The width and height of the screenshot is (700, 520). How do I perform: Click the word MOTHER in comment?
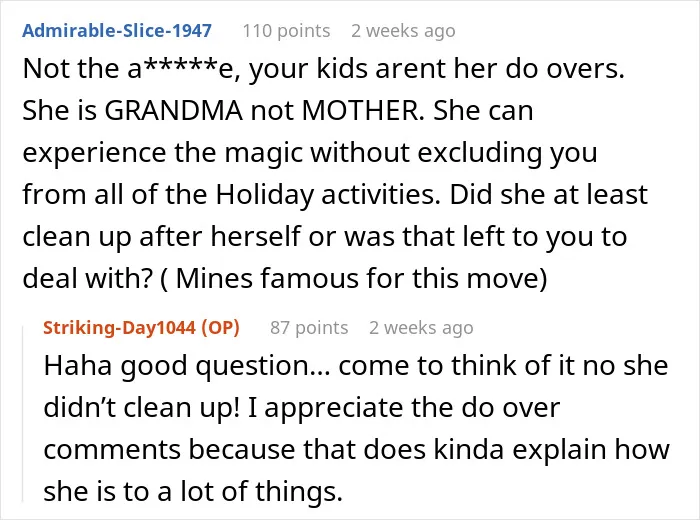point(363,110)
